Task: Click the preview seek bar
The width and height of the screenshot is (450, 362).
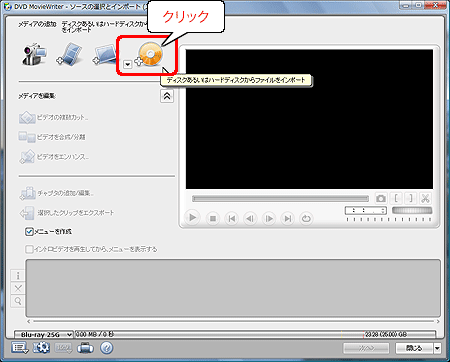Action: tap(280, 199)
